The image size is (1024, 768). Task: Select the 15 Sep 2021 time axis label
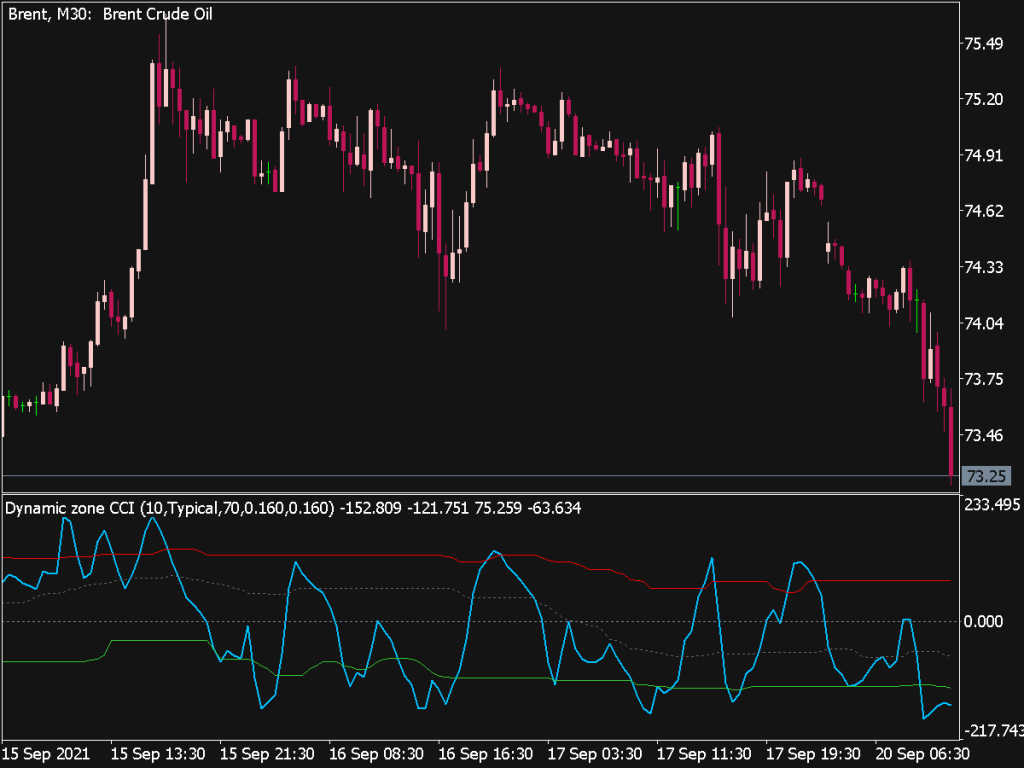(48, 754)
